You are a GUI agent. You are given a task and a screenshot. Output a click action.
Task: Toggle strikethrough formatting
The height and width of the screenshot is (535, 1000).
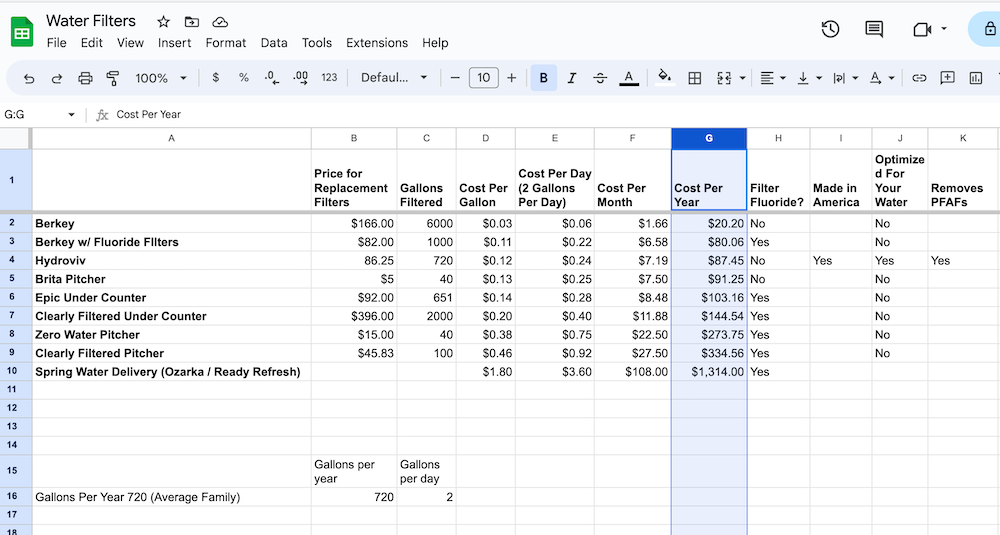(x=600, y=78)
